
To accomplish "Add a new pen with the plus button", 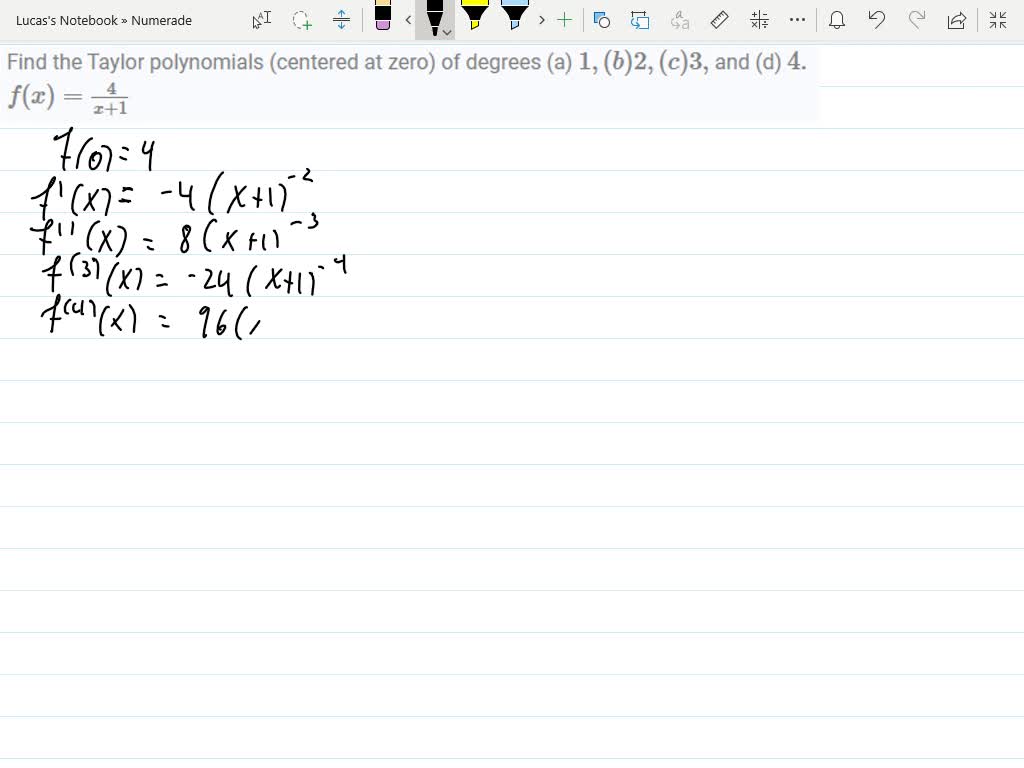I will tap(564, 19).
